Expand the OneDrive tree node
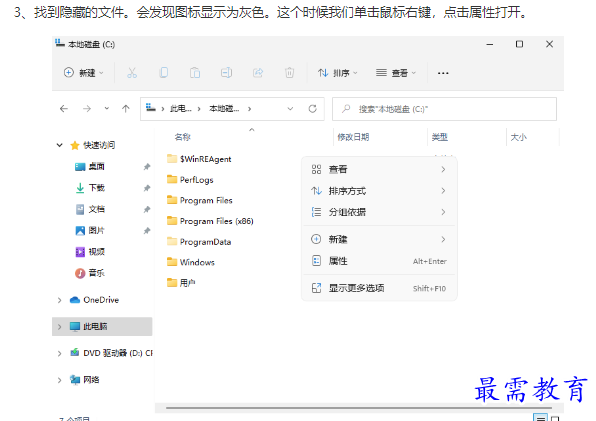Screen dimensions: 596x421 click(60, 300)
